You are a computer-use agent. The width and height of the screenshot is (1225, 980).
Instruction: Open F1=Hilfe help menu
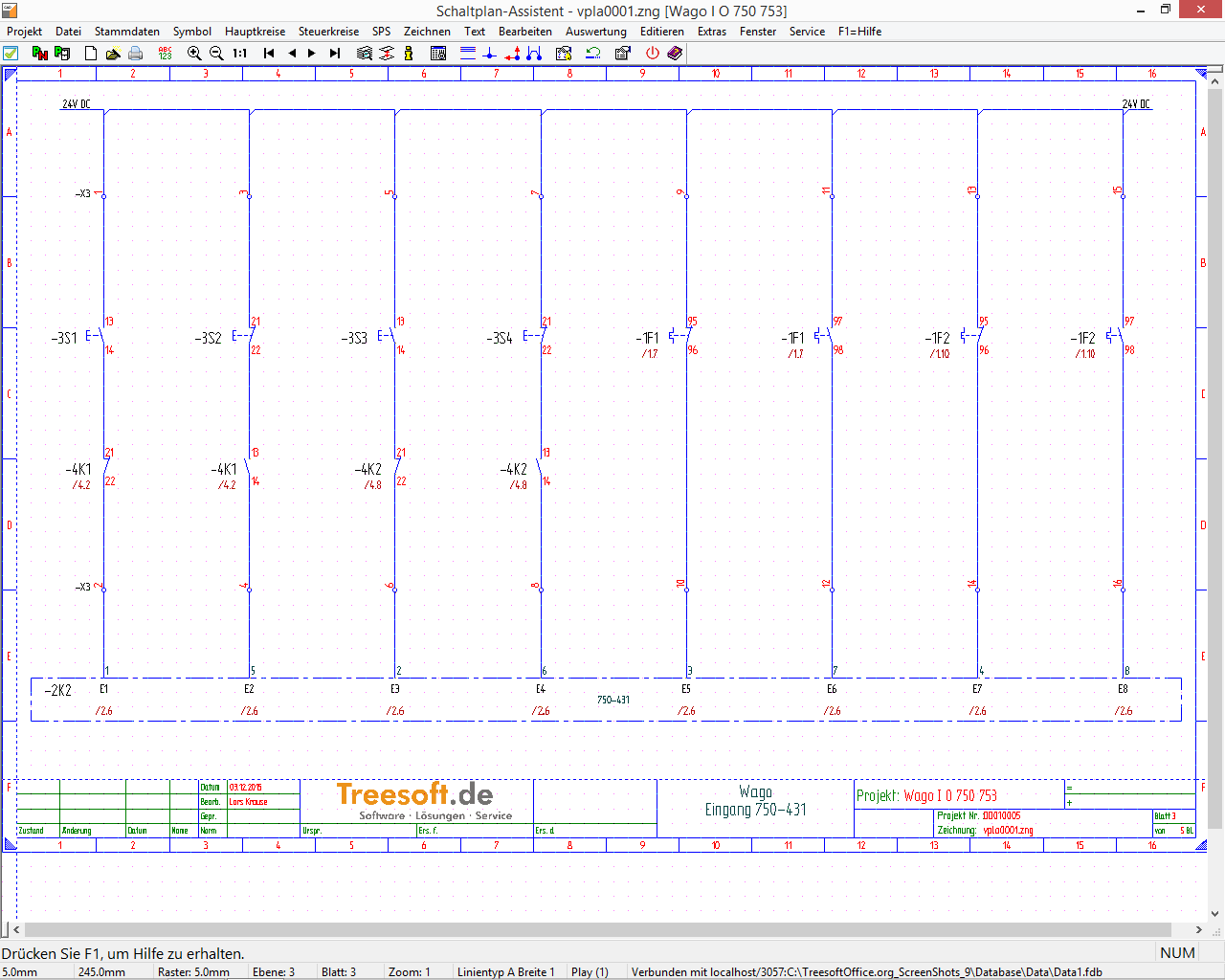click(859, 32)
